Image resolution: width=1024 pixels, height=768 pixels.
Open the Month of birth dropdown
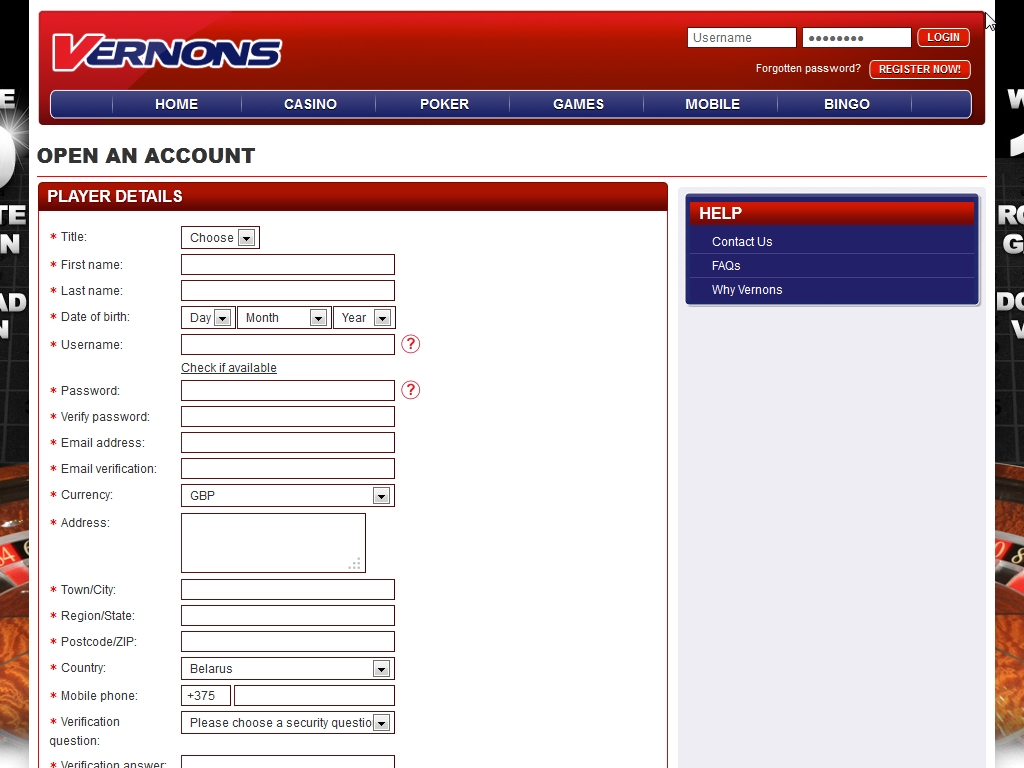284,318
